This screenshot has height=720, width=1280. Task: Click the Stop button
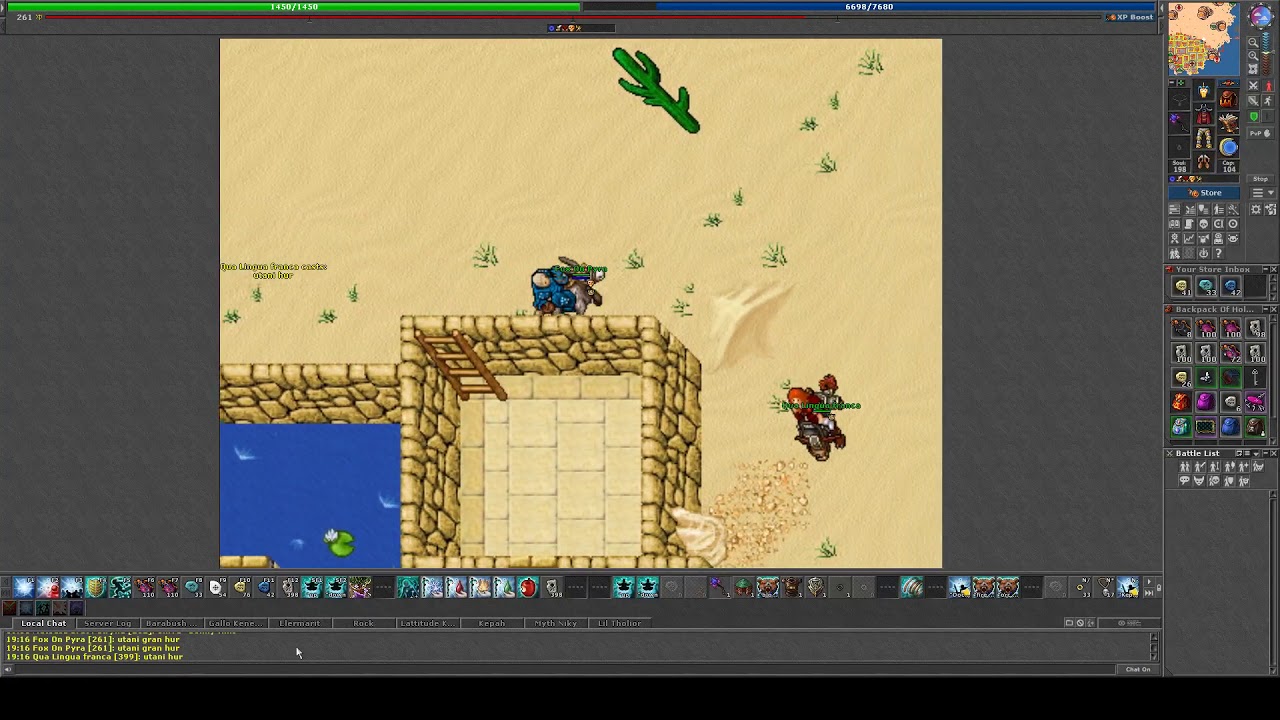[1260, 179]
